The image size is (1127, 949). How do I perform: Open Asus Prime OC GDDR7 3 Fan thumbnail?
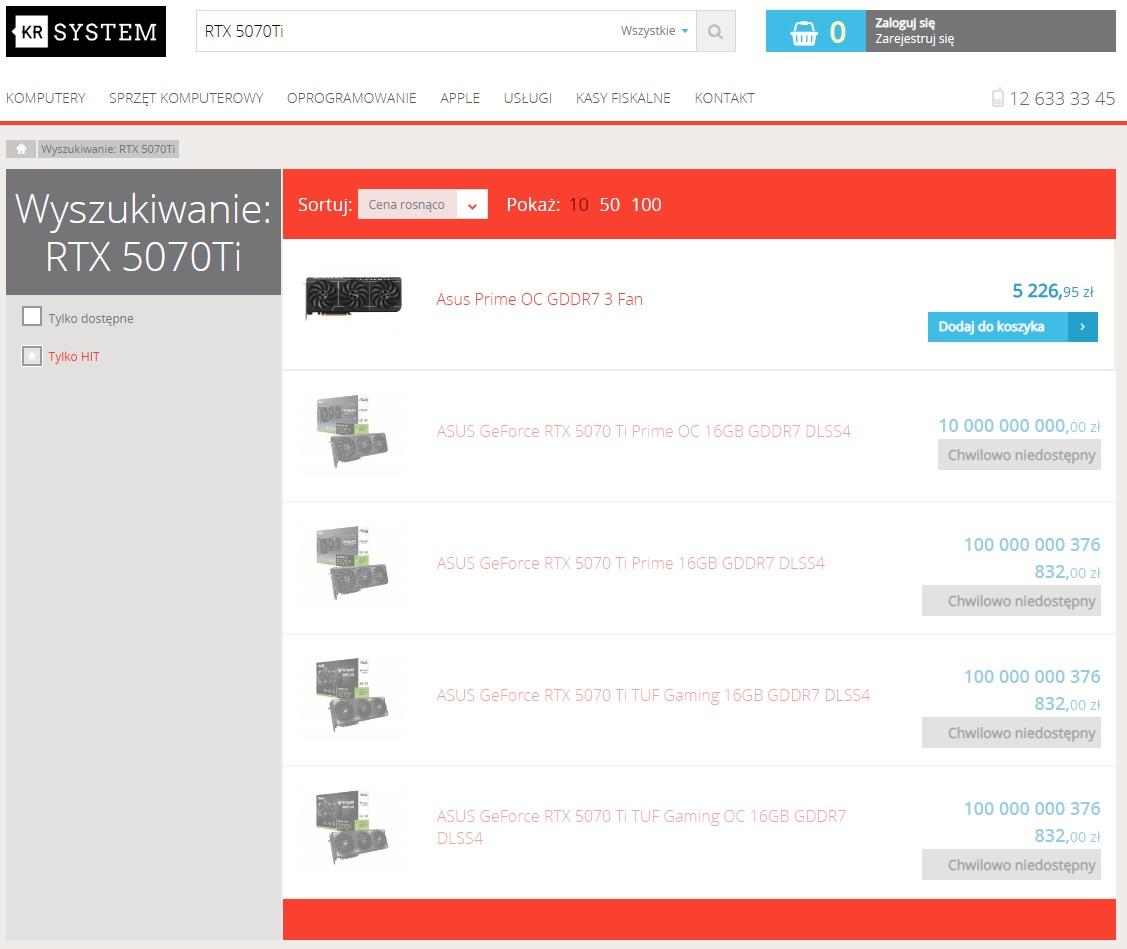tap(352, 298)
